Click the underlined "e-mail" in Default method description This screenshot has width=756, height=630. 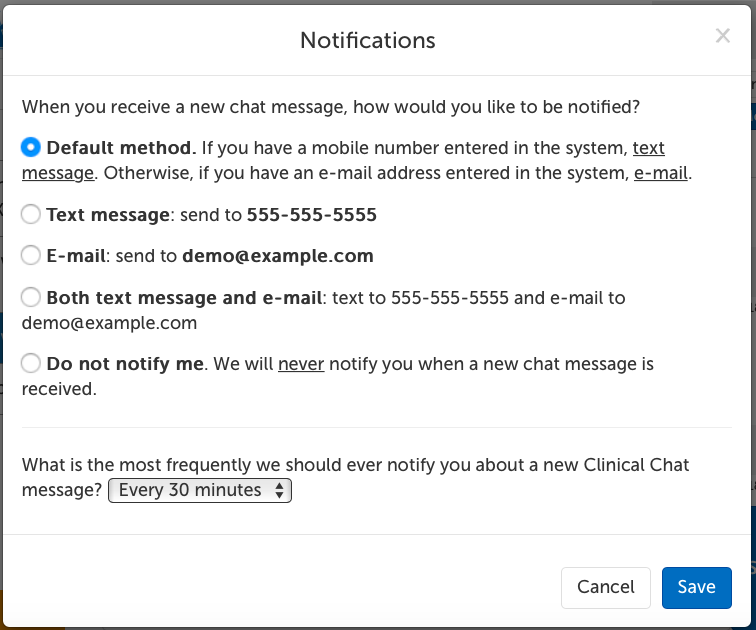660,172
